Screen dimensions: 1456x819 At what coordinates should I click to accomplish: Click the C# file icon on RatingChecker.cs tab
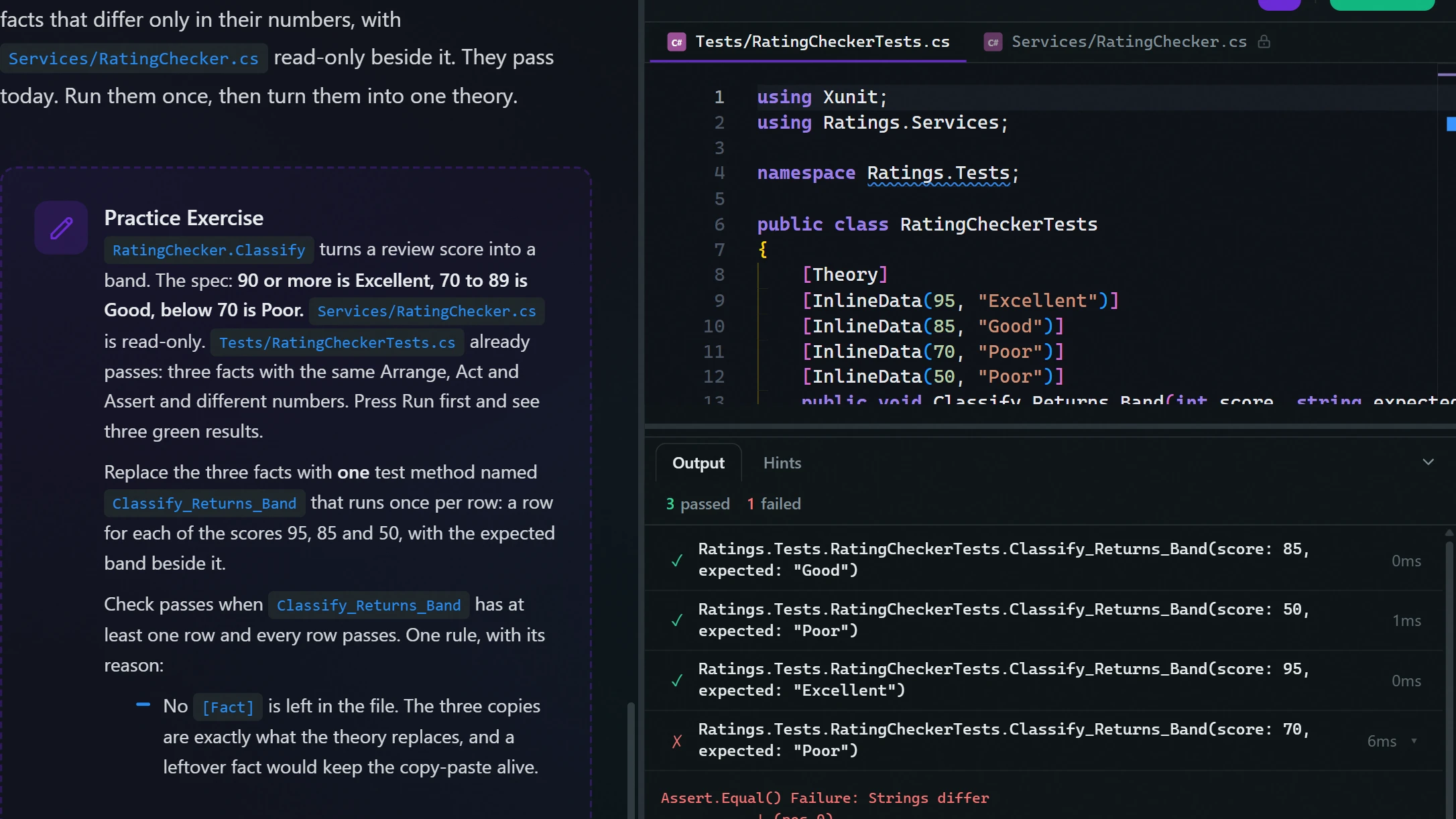click(x=993, y=42)
